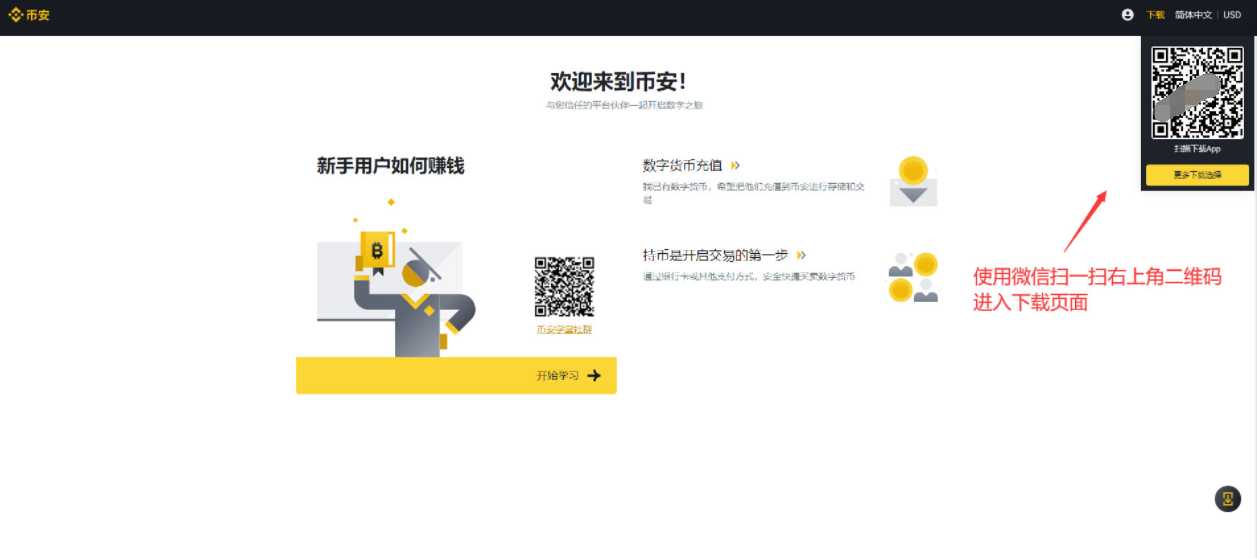This screenshot has width=1257, height=558.
Task: Click the gold coin deposit icon
Action: tap(913, 181)
